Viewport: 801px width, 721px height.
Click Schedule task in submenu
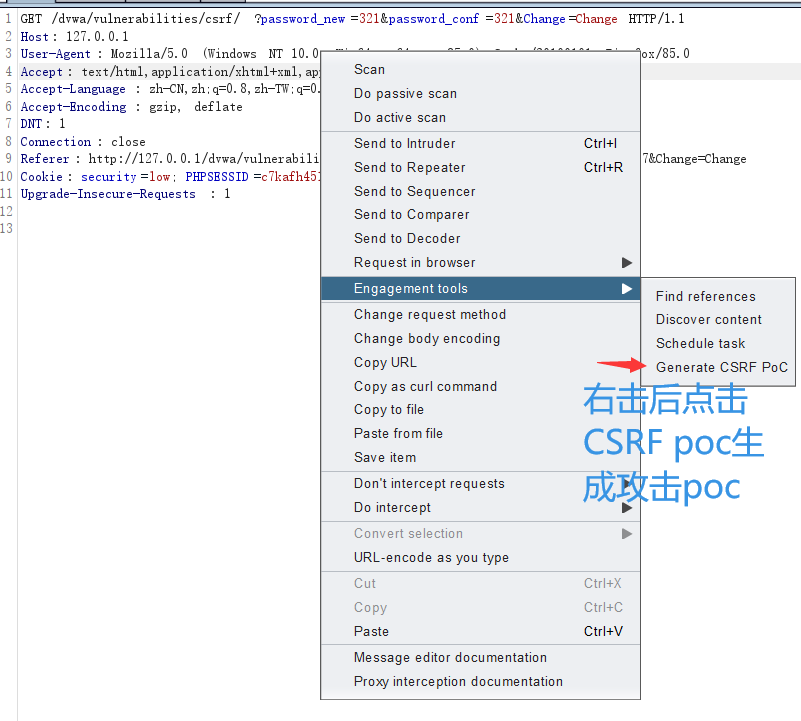(x=718, y=343)
